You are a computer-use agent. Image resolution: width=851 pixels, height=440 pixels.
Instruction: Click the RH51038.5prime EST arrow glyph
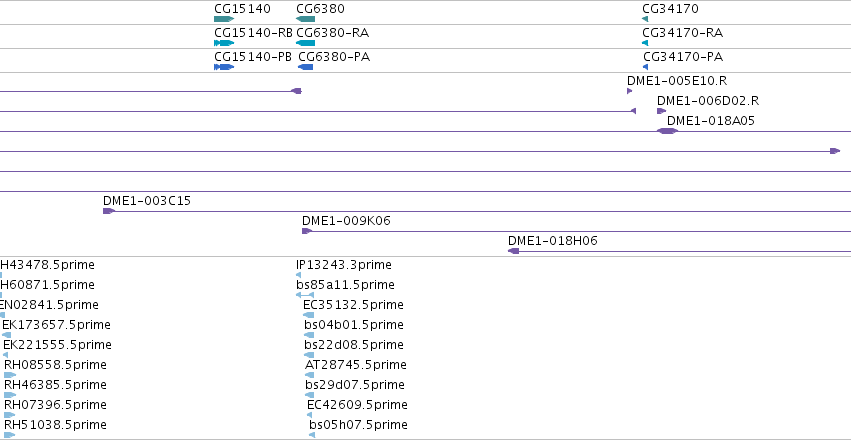pos(9,435)
